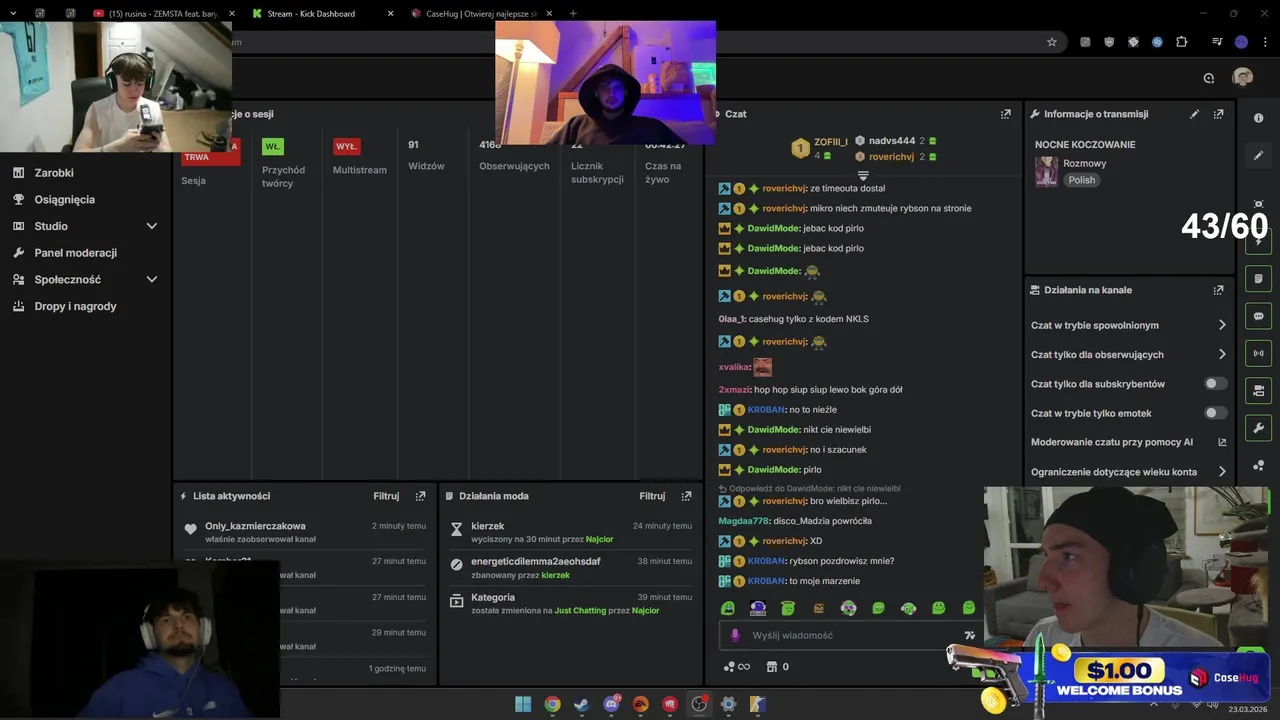Open Moderowanie czatu przy pomocy AI link
The width and height of the screenshot is (1280, 720).
point(1129,442)
